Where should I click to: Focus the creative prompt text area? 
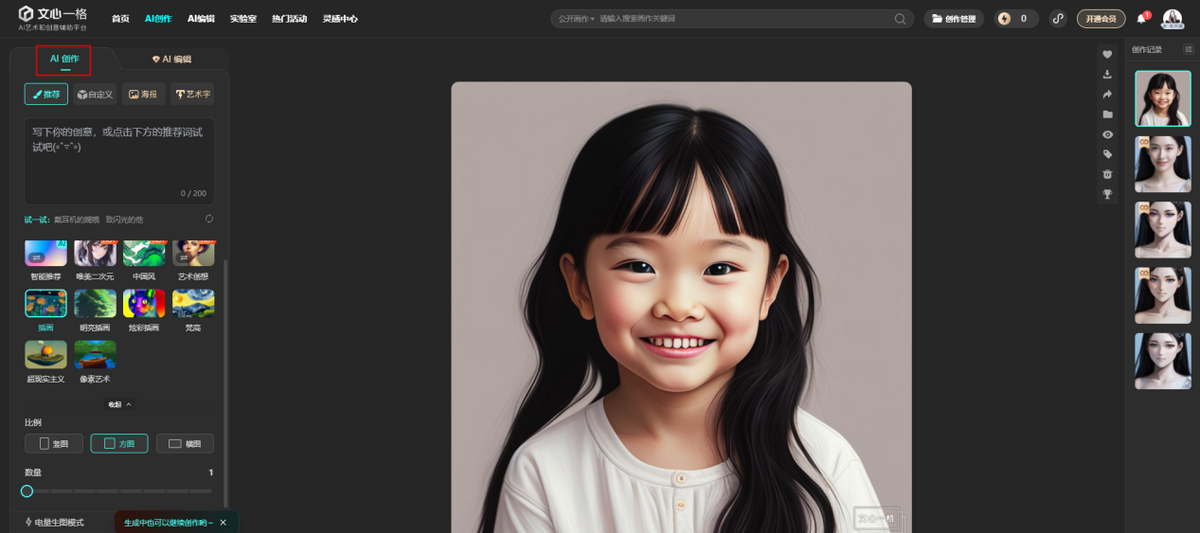pos(119,161)
